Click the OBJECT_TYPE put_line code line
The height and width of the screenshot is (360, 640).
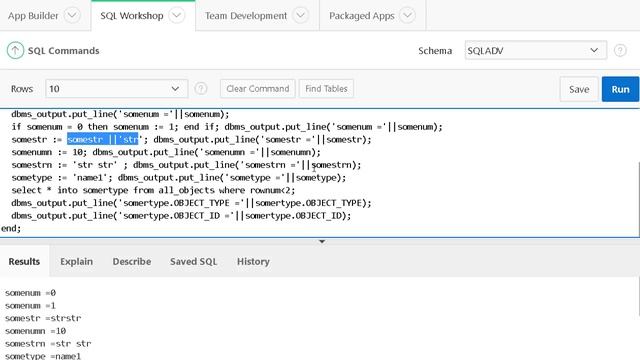coord(191,203)
